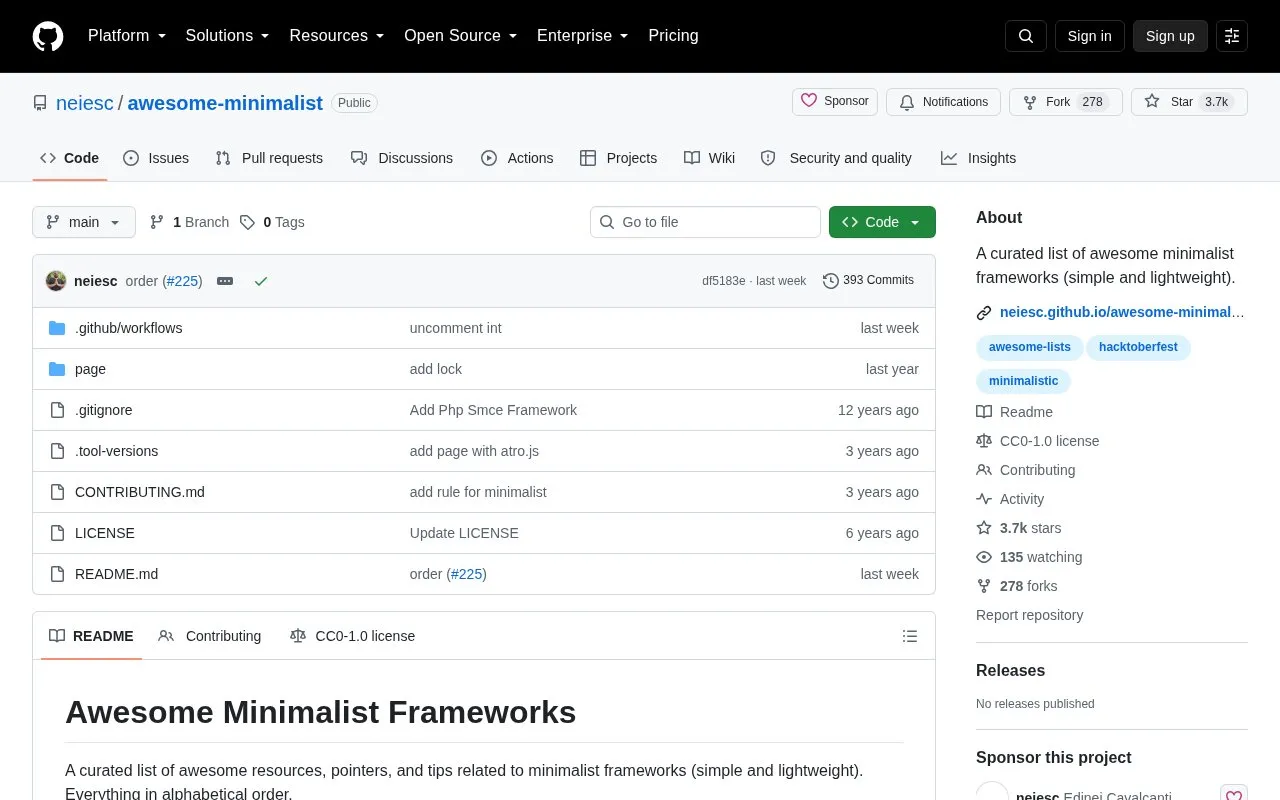
Task: View the 1 Branch link
Action: 189,222
